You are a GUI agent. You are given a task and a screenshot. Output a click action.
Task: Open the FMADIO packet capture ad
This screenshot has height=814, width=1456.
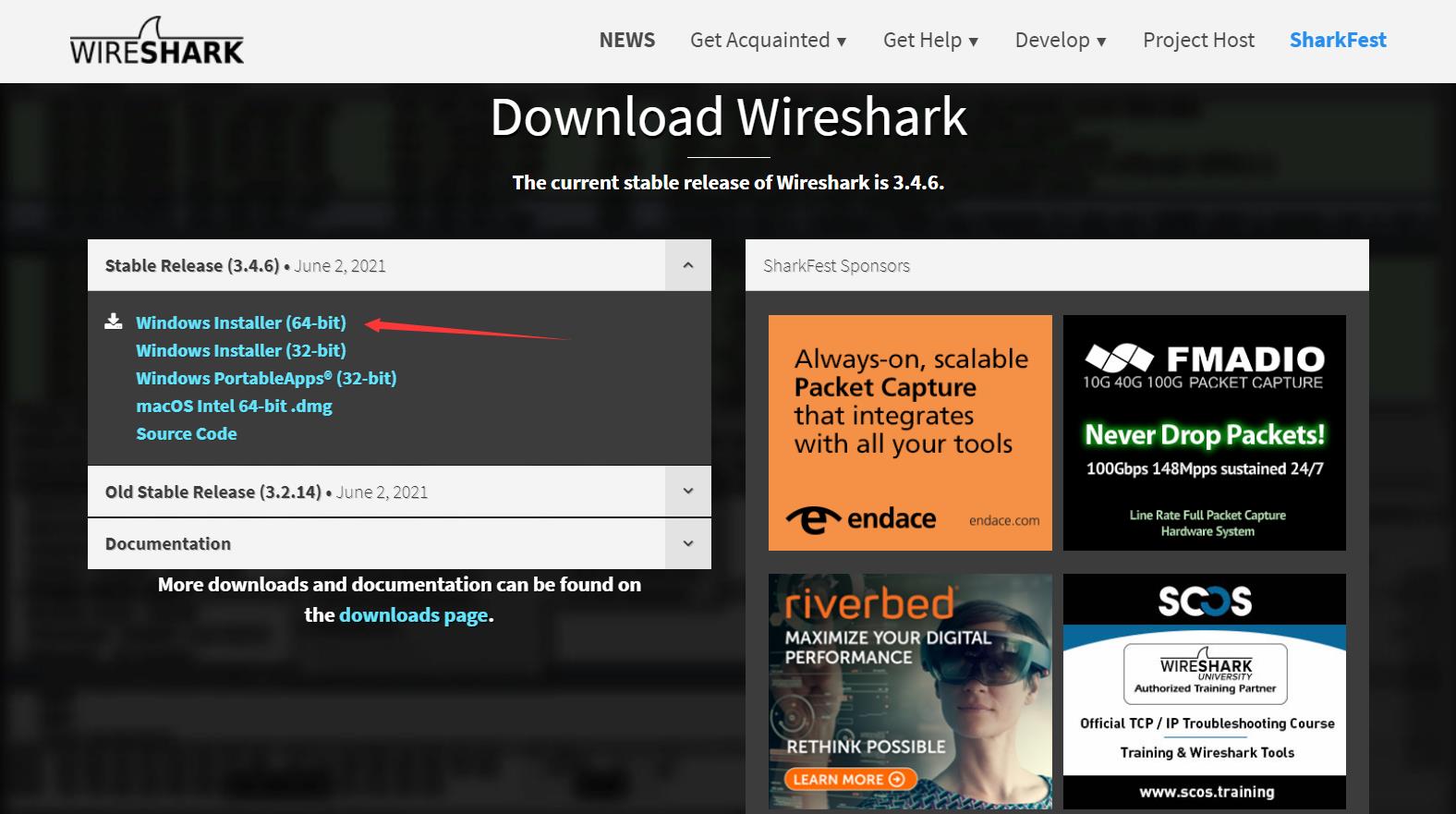coord(1205,432)
